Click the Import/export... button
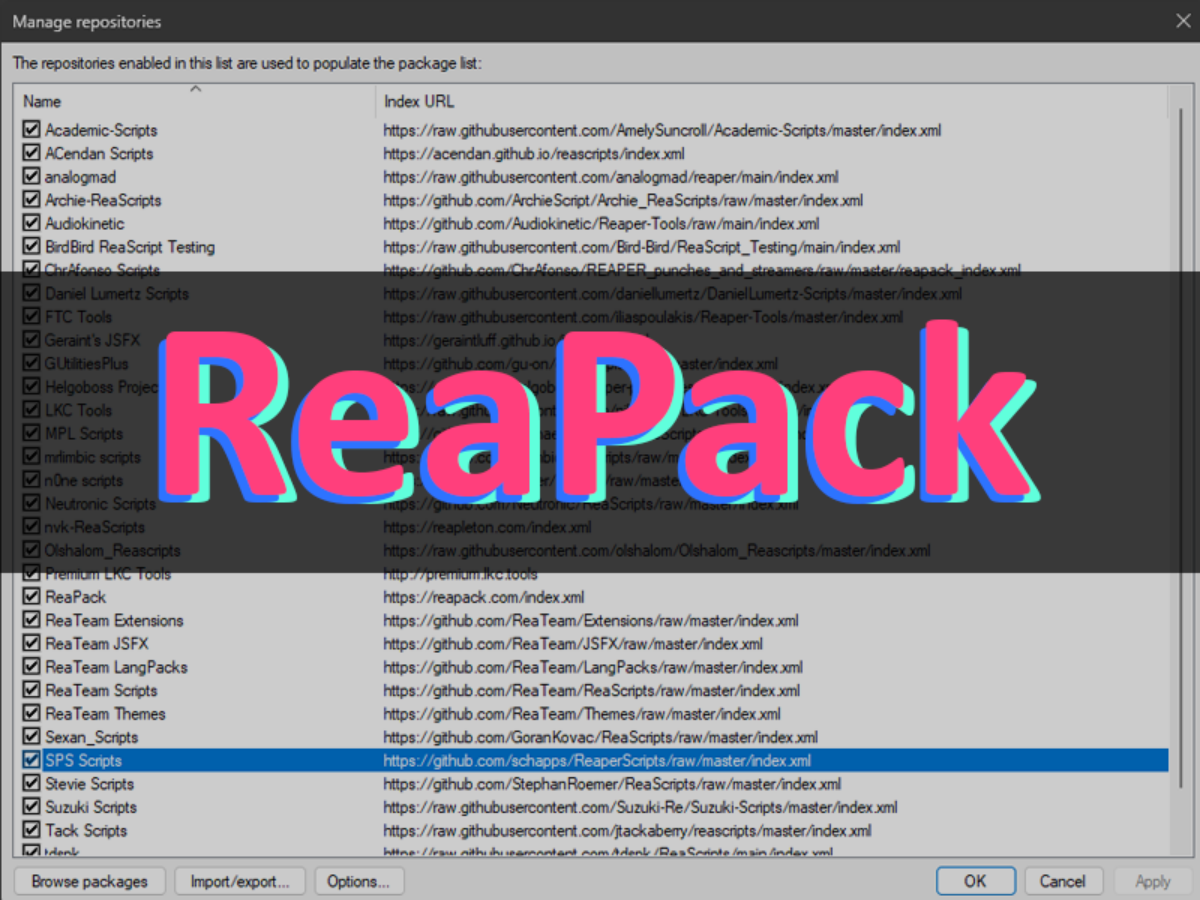Viewport: 1200px width, 900px height. 239,881
